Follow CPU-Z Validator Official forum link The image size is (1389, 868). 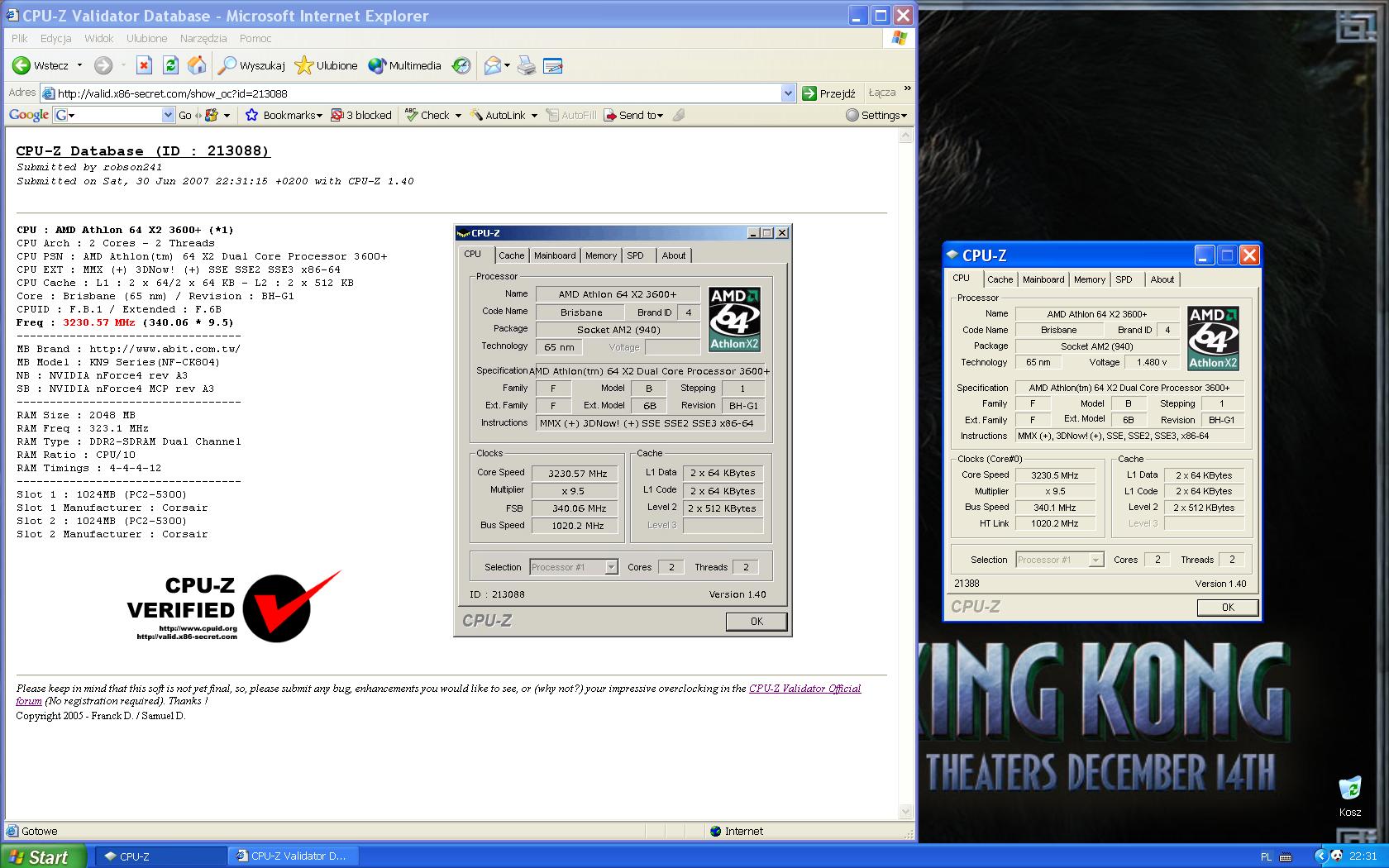click(804, 688)
